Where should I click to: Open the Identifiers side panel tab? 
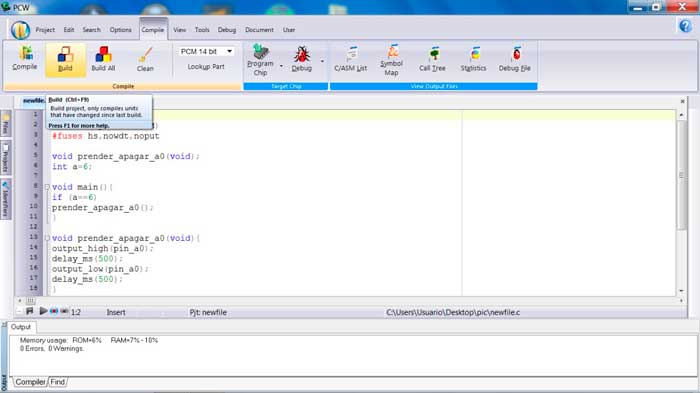(x=5, y=199)
